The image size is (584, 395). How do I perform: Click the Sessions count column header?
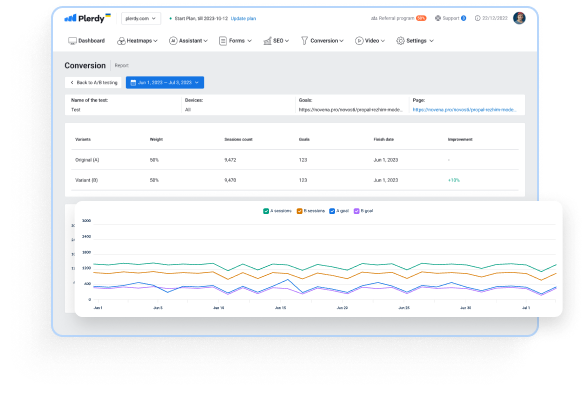[x=238, y=140]
